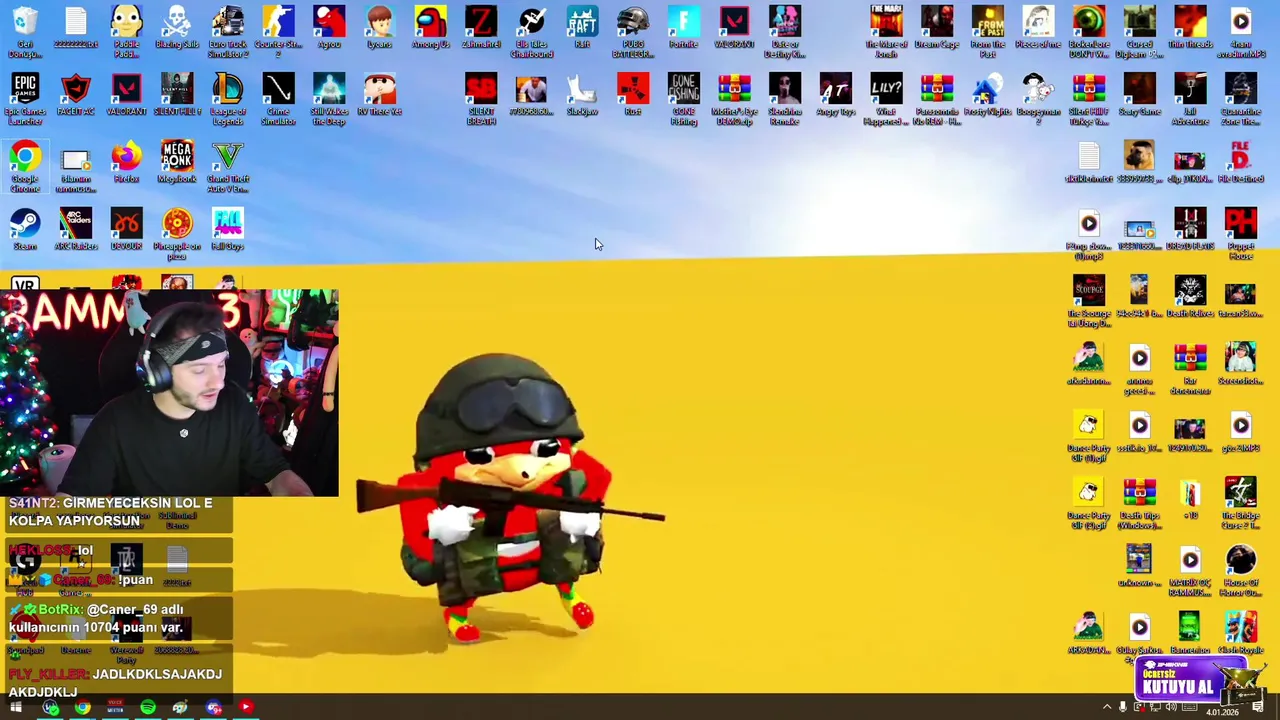Viewport: 1280px width, 720px height.
Task: Open File Destined shortcut
Action: pos(1241,163)
